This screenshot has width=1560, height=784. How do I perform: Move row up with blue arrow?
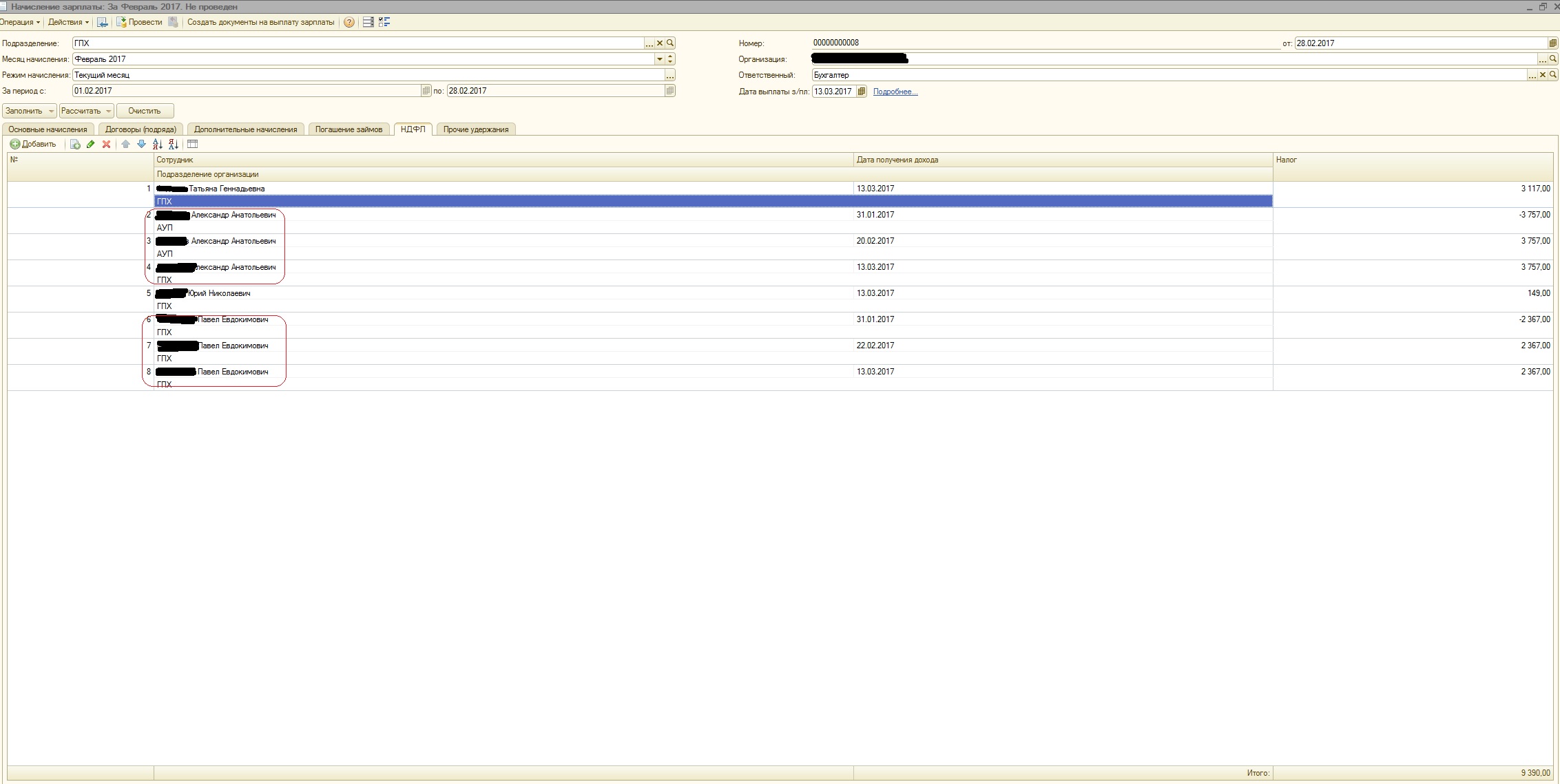click(125, 144)
